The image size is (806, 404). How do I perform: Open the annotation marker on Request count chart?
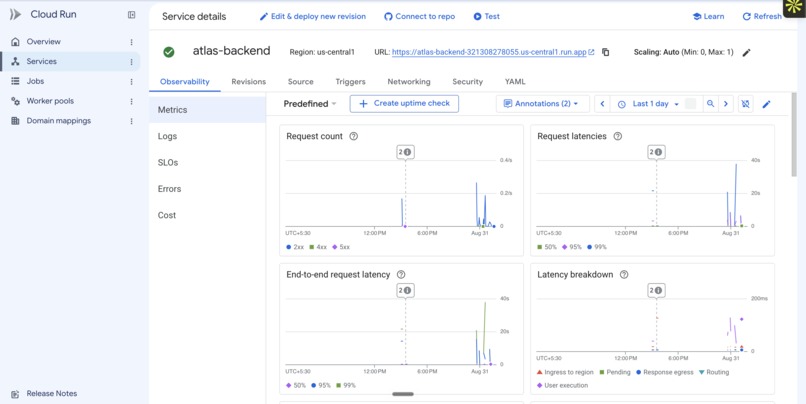click(405, 152)
